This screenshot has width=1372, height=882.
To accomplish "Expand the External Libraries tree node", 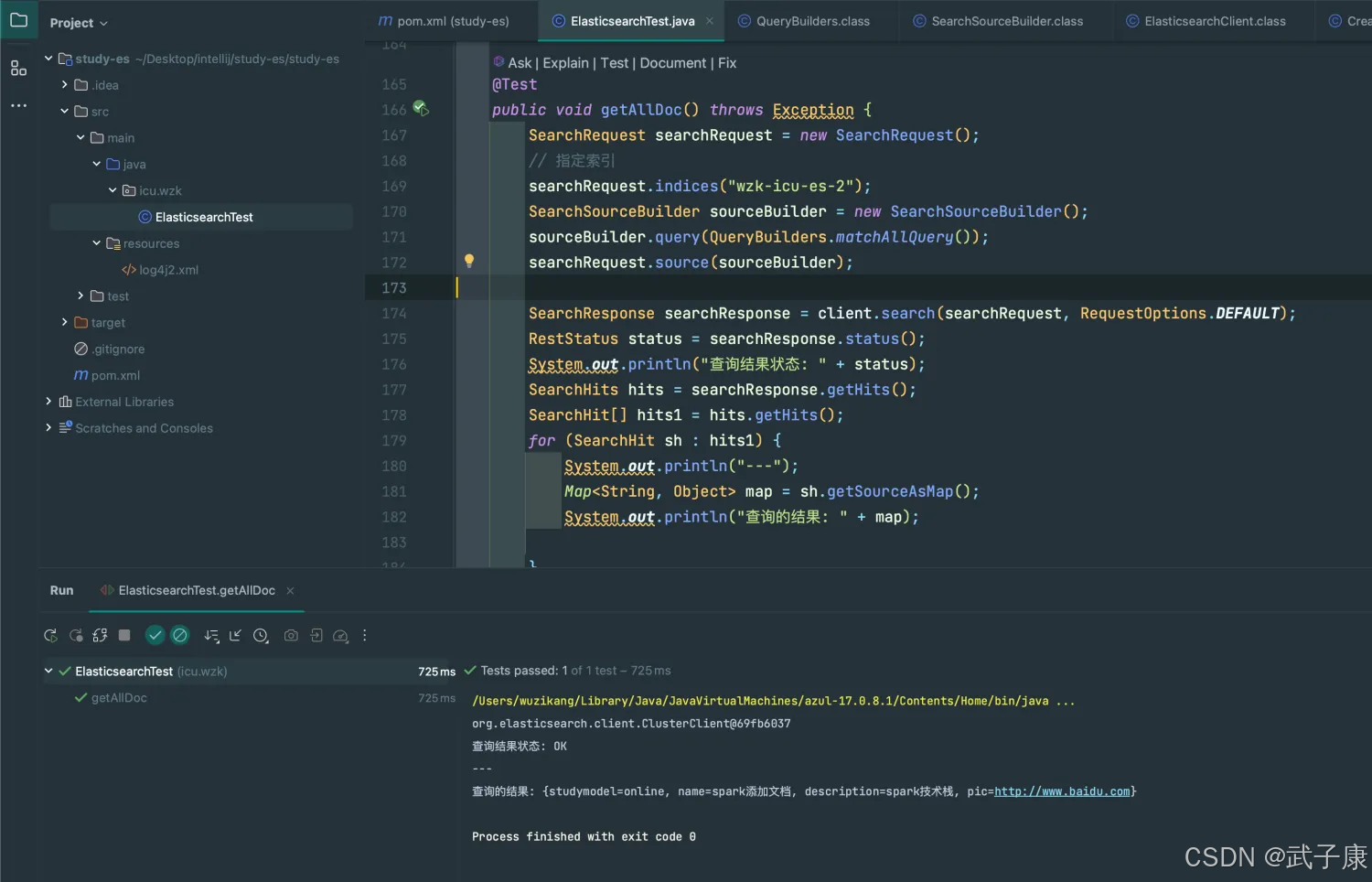I will pos(48,402).
